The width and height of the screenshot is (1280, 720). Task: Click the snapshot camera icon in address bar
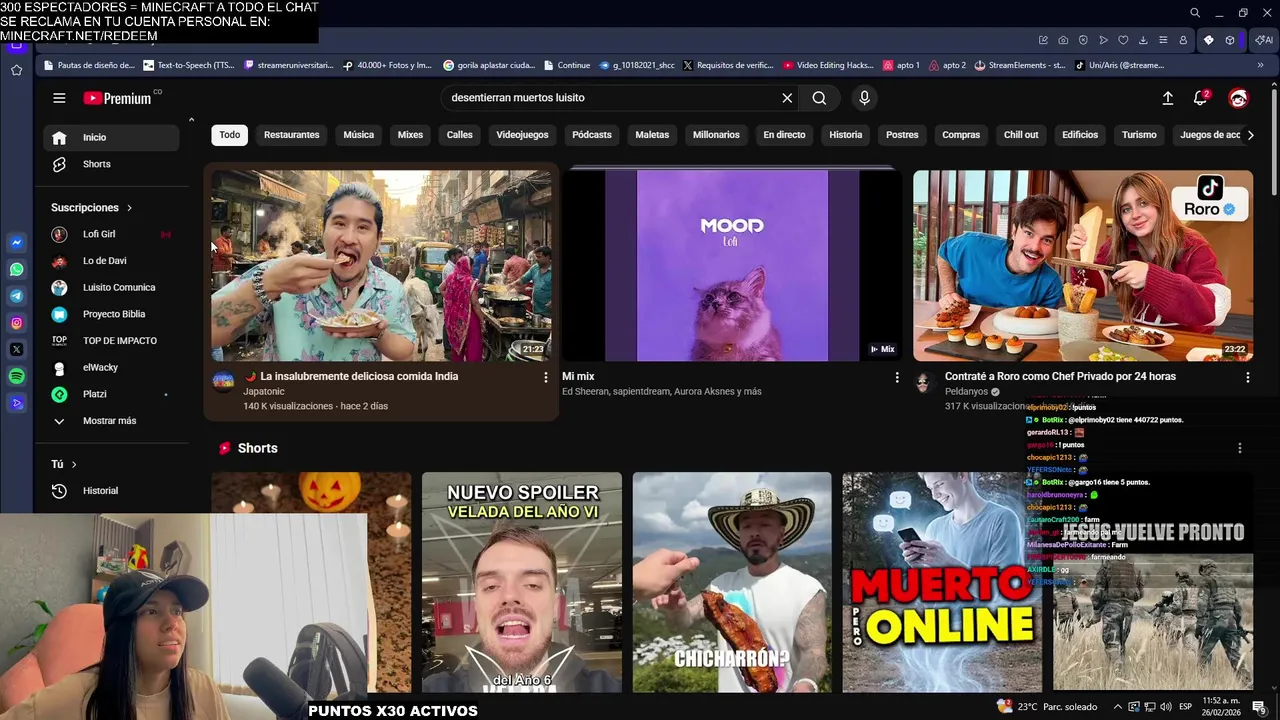(1063, 40)
